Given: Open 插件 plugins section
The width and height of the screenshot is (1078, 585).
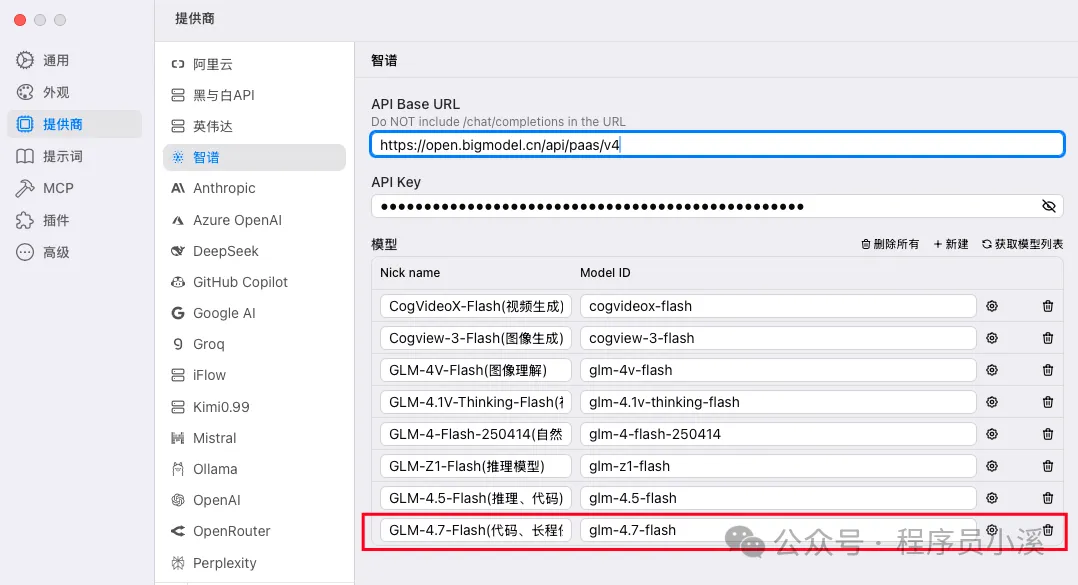Looking at the screenshot, I should [74, 220].
